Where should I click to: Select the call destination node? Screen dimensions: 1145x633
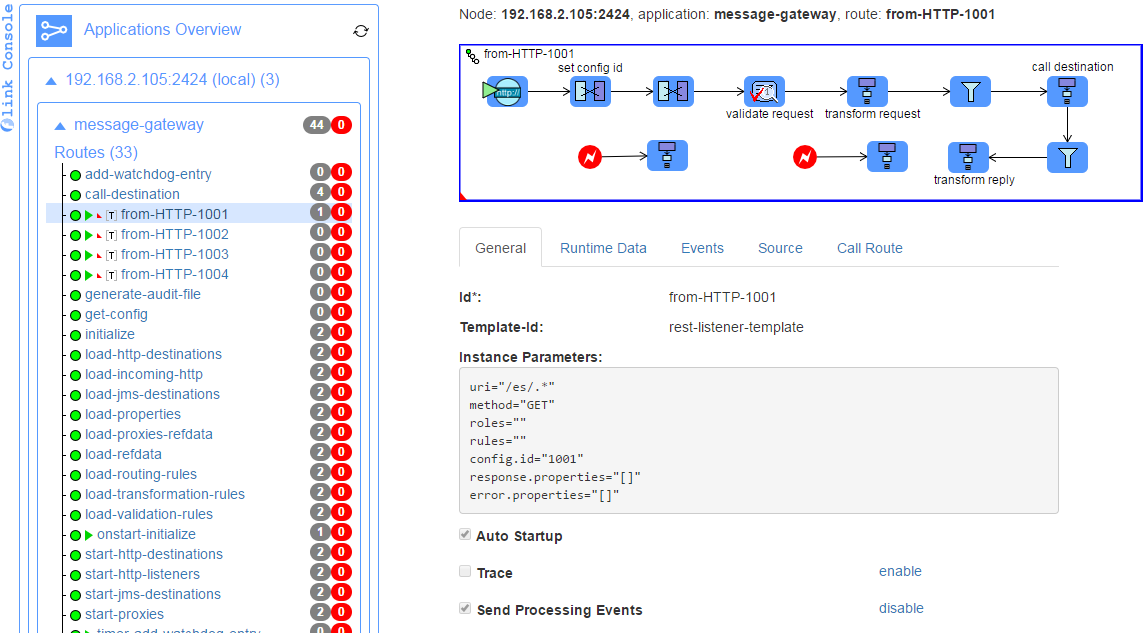click(1068, 92)
